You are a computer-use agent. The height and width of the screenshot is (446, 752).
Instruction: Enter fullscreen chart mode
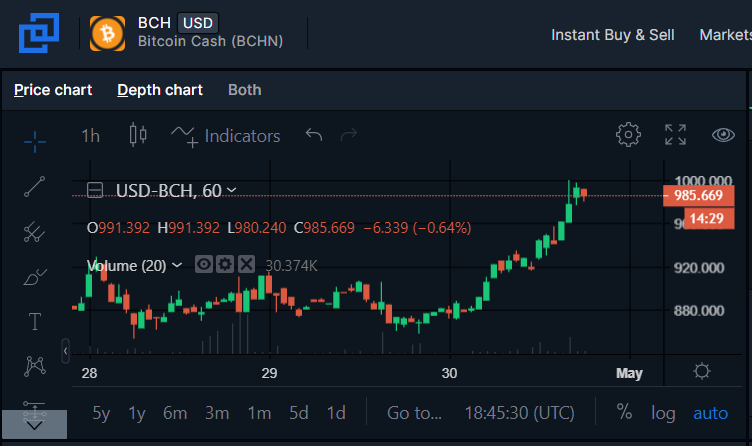pos(675,135)
